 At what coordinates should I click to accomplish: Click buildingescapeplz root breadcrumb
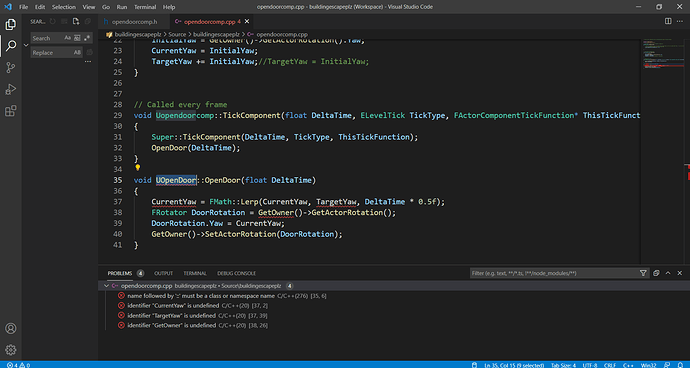[138, 34]
